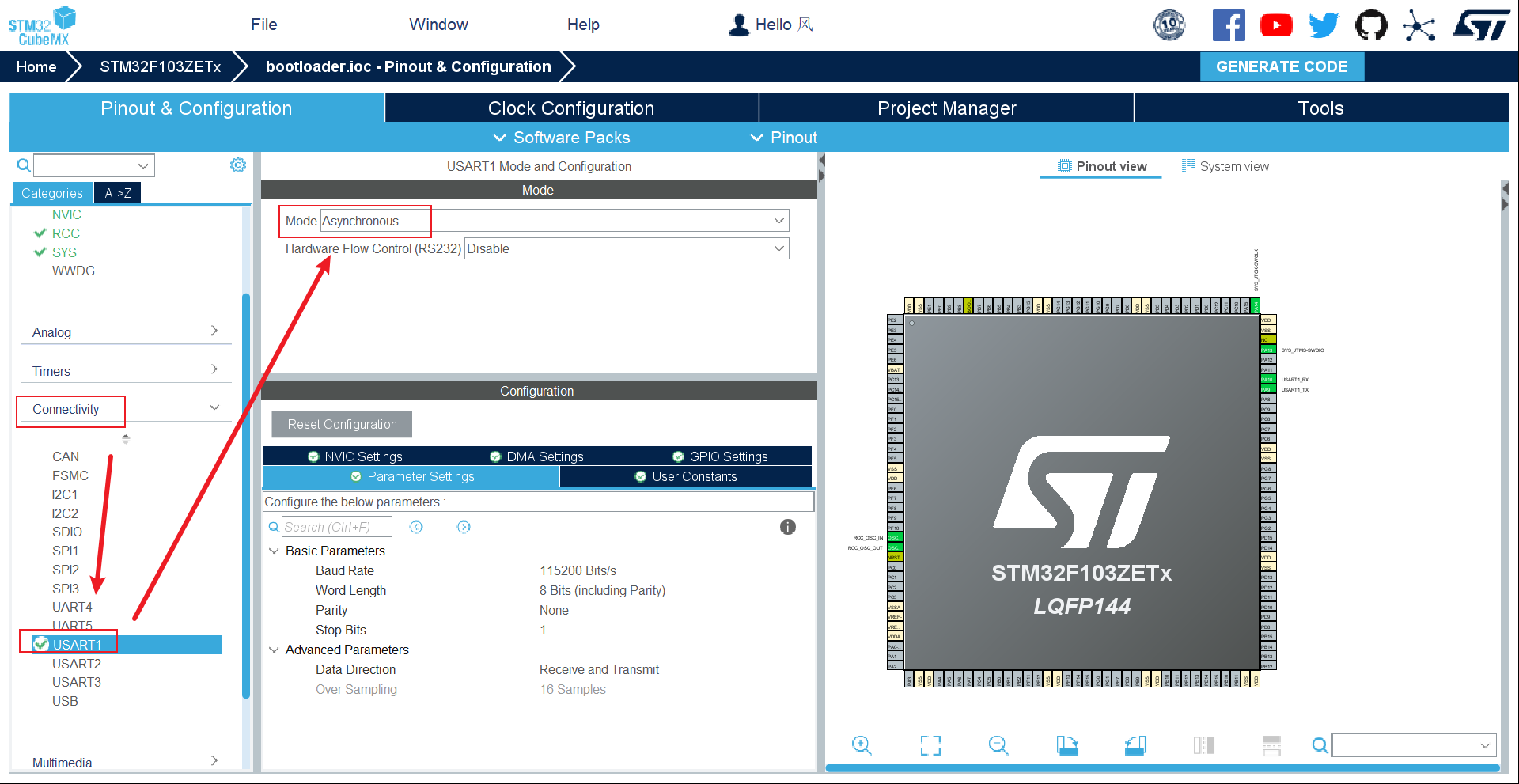Fit the chip to the view
This screenshot has height=784, width=1519.
[x=930, y=745]
